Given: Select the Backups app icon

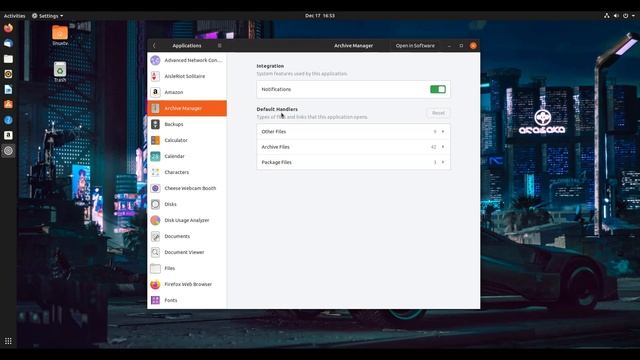Looking at the screenshot, I should [x=155, y=124].
